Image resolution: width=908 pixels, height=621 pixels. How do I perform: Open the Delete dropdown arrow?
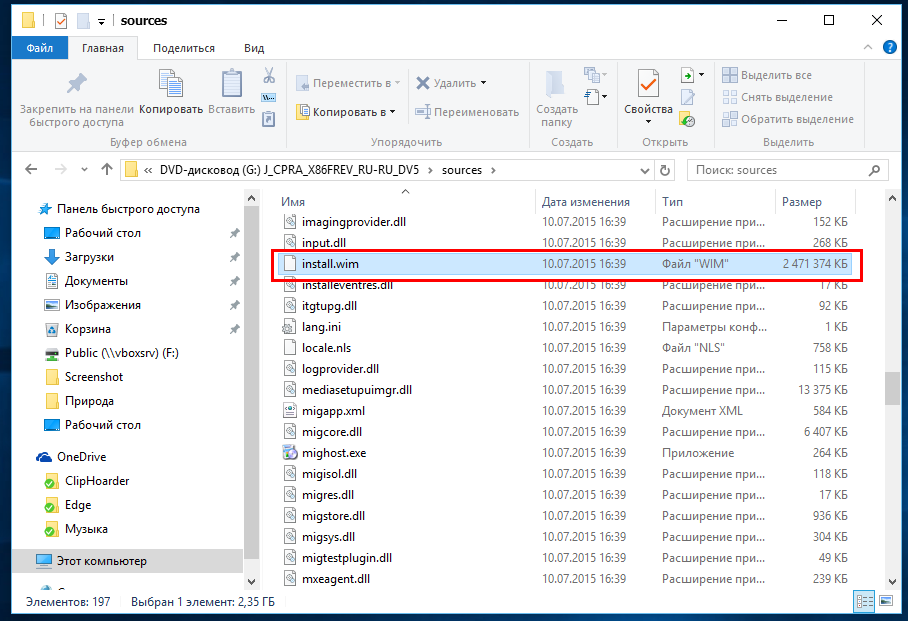pos(484,83)
